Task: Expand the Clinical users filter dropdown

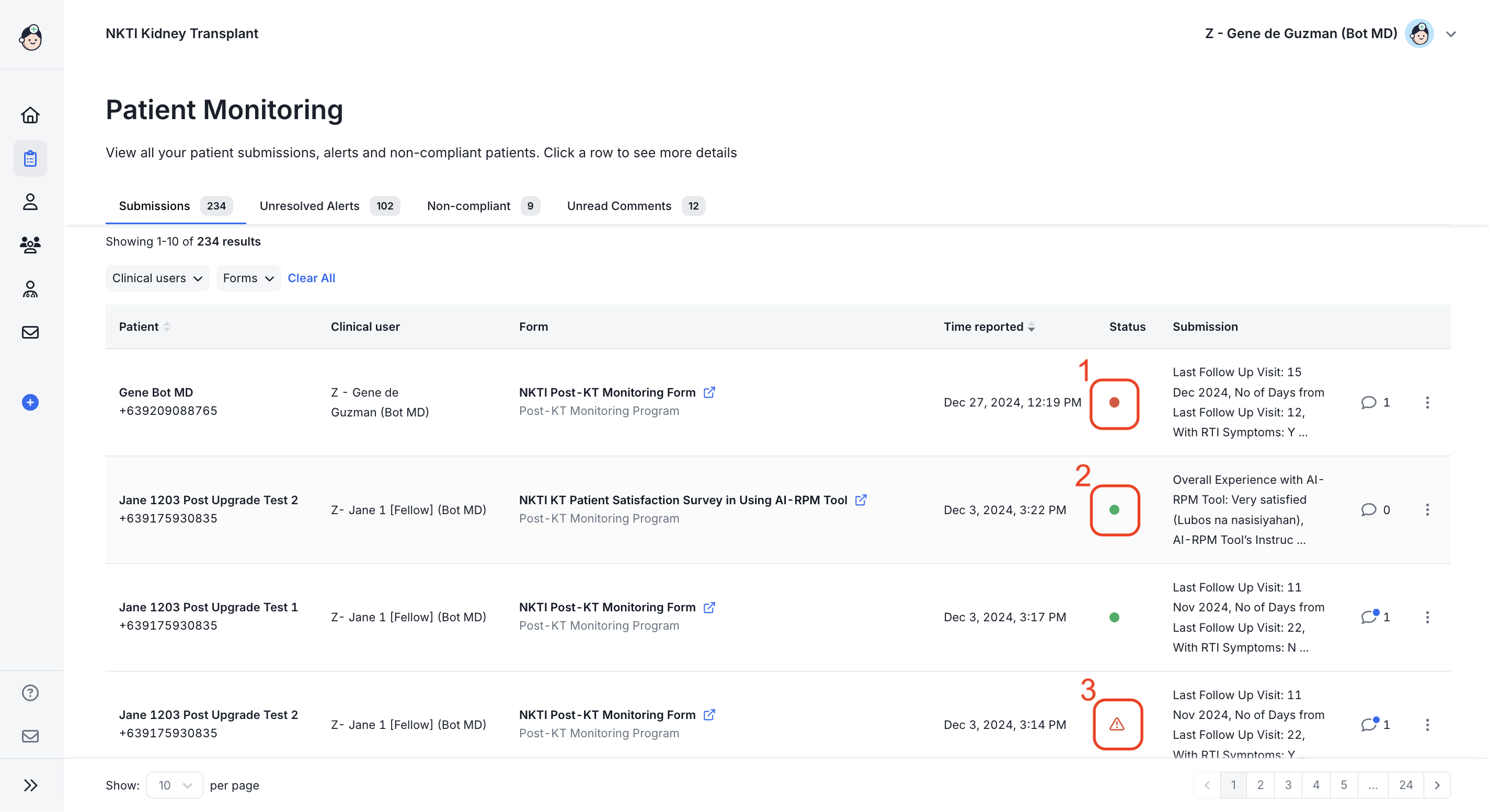Action: [x=157, y=279]
